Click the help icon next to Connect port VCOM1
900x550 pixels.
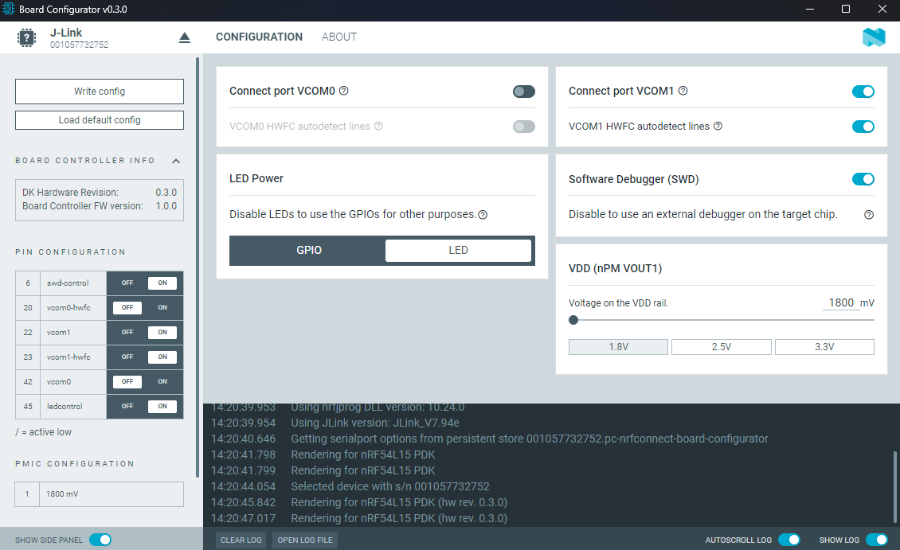pos(683,91)
